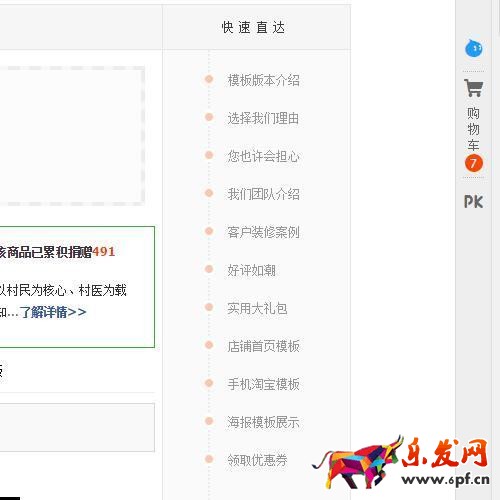500x500 pixels.
Task: Jump to 实用大礼包 section
Action: tap(257, 308)
